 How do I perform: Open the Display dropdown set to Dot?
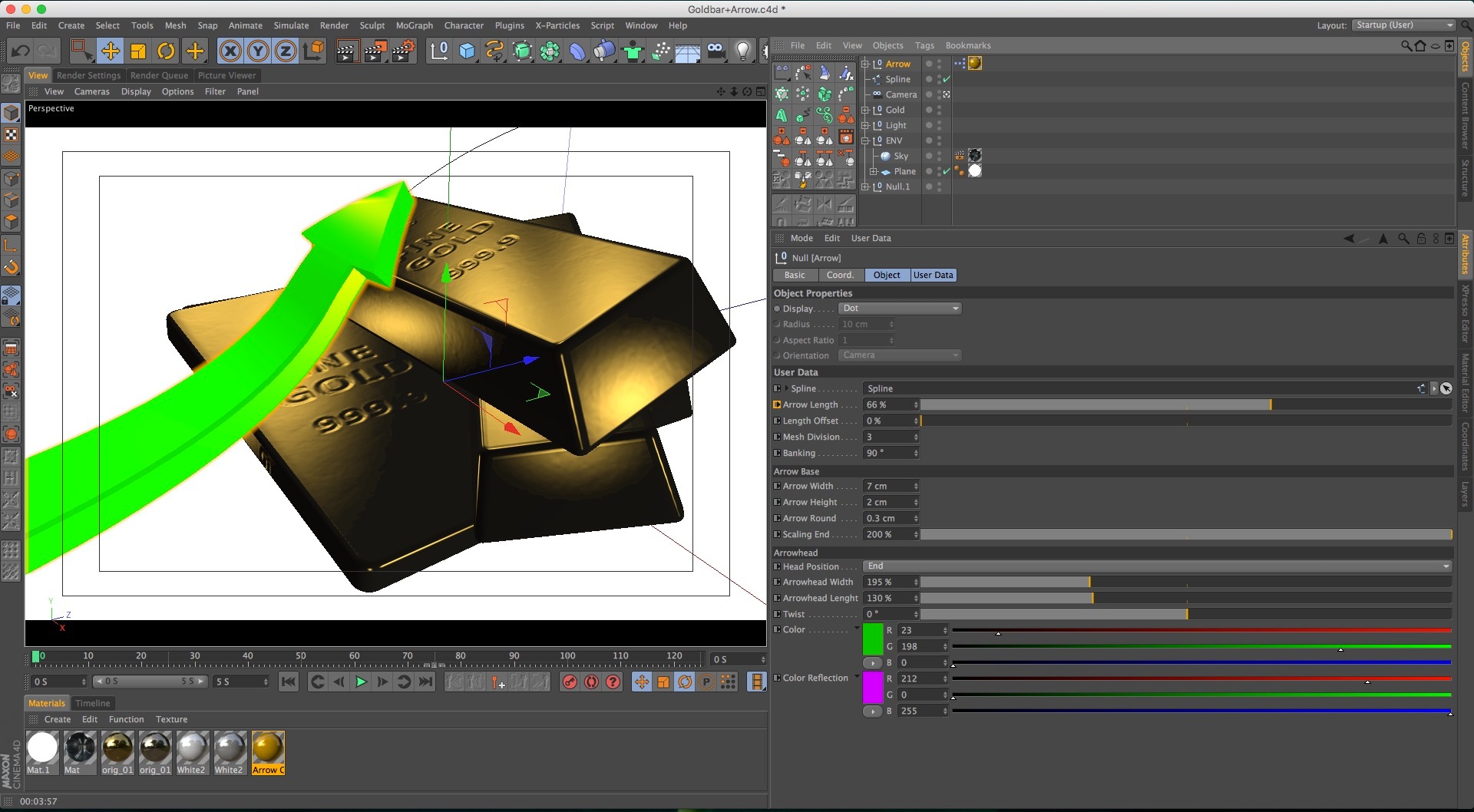point(899,309)
